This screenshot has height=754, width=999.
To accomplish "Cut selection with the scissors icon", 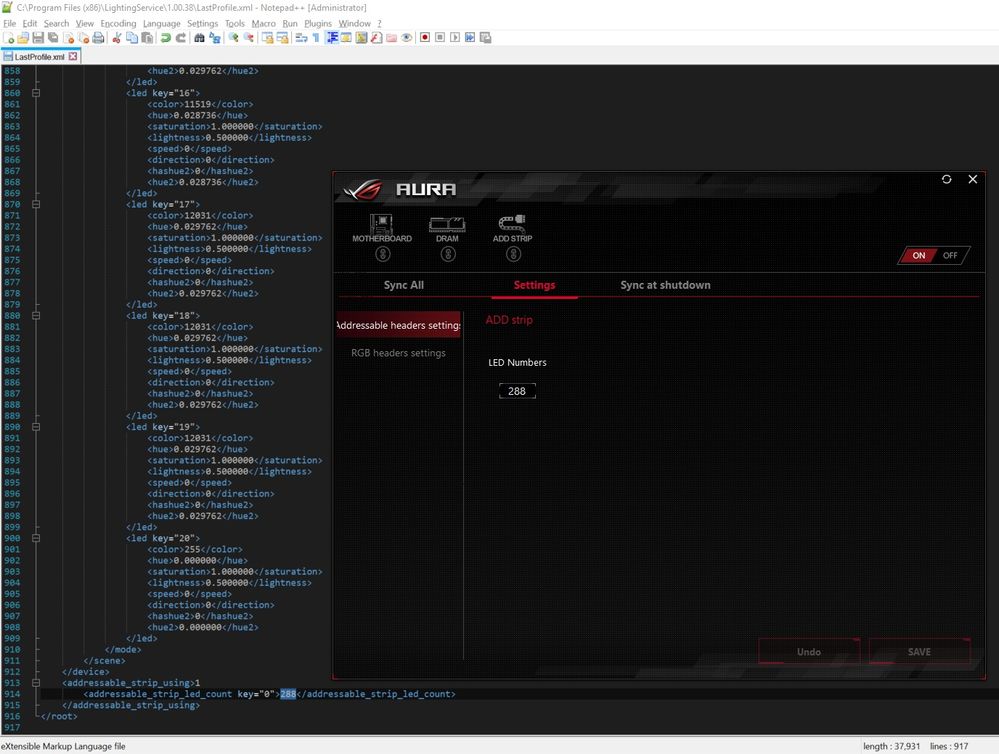I will coord(117,38).
